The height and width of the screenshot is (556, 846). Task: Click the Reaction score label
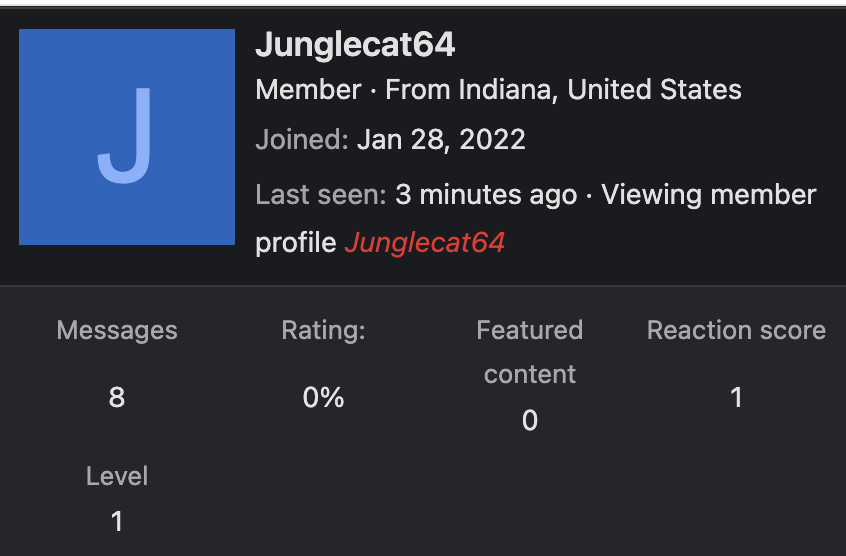(x=736, y=330)
